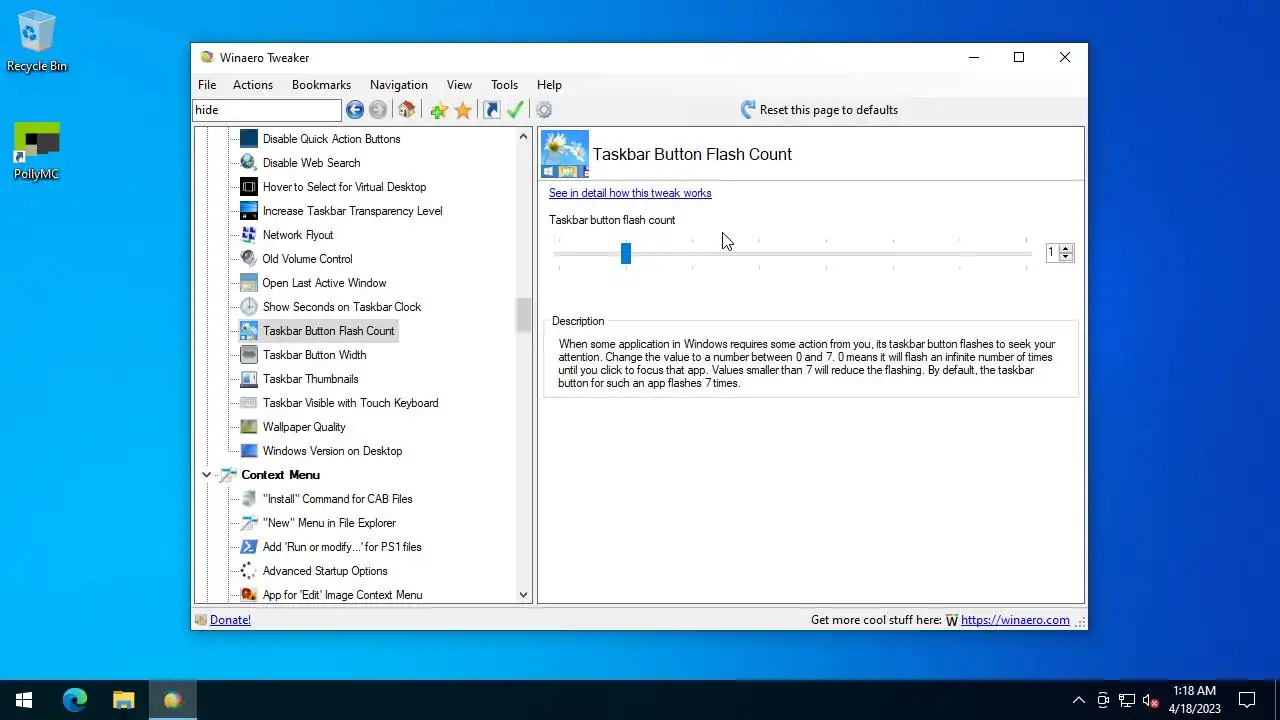Click the speaker volume tray icon
The height and width of the screenshot is (720, 1280).
point(1151,700)
